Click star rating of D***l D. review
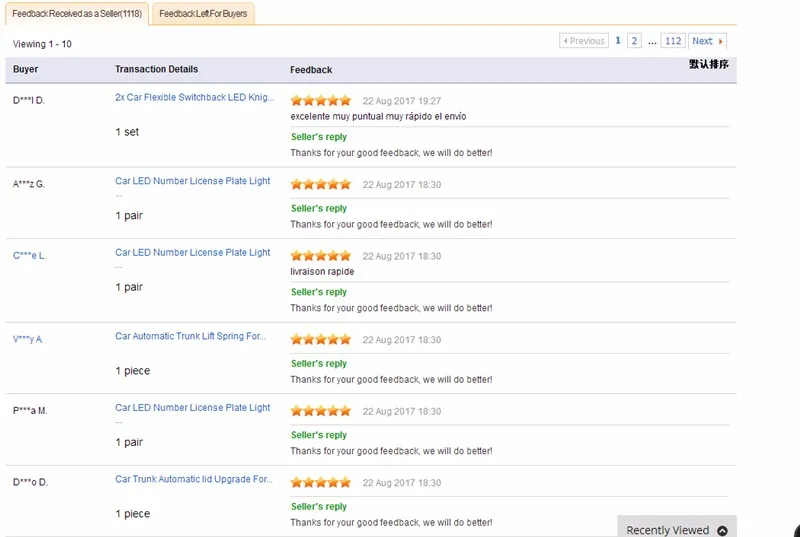The image size is (800, 537). click(x=321, y=100)
